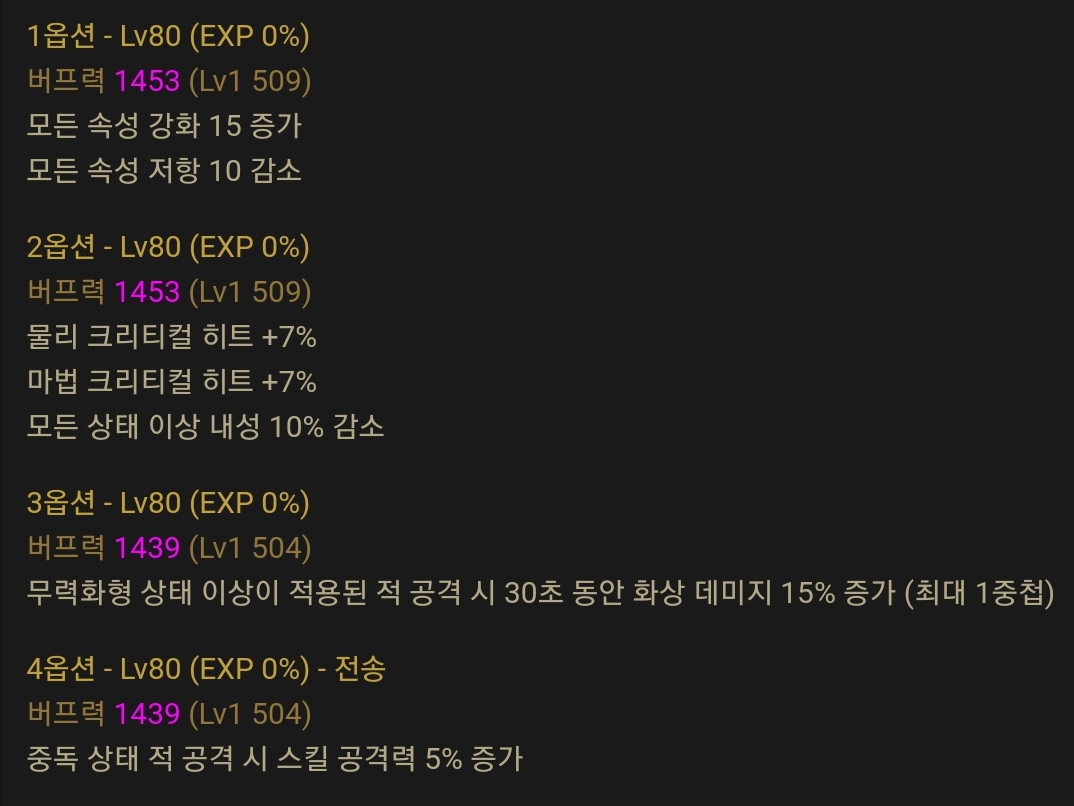Click the 3옵션 - Lv80 header
The width and height of the screenshot is (1074, 806).
168,503
